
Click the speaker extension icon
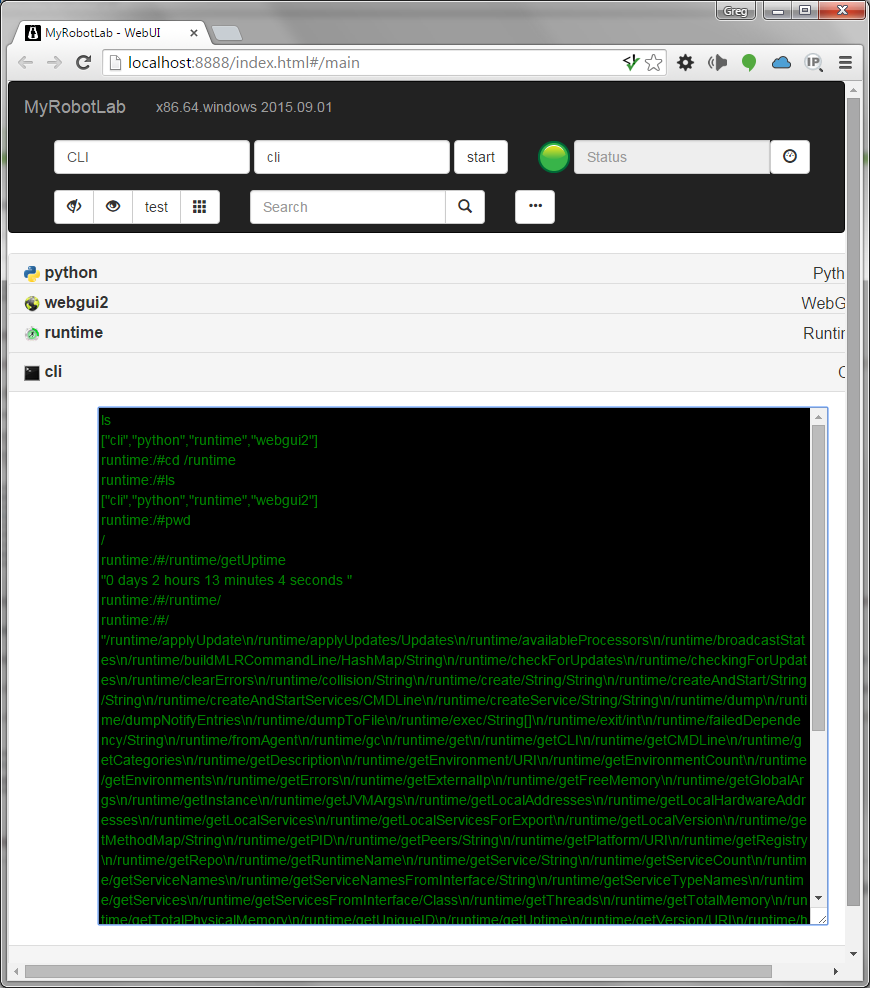[x=718, y=62]
